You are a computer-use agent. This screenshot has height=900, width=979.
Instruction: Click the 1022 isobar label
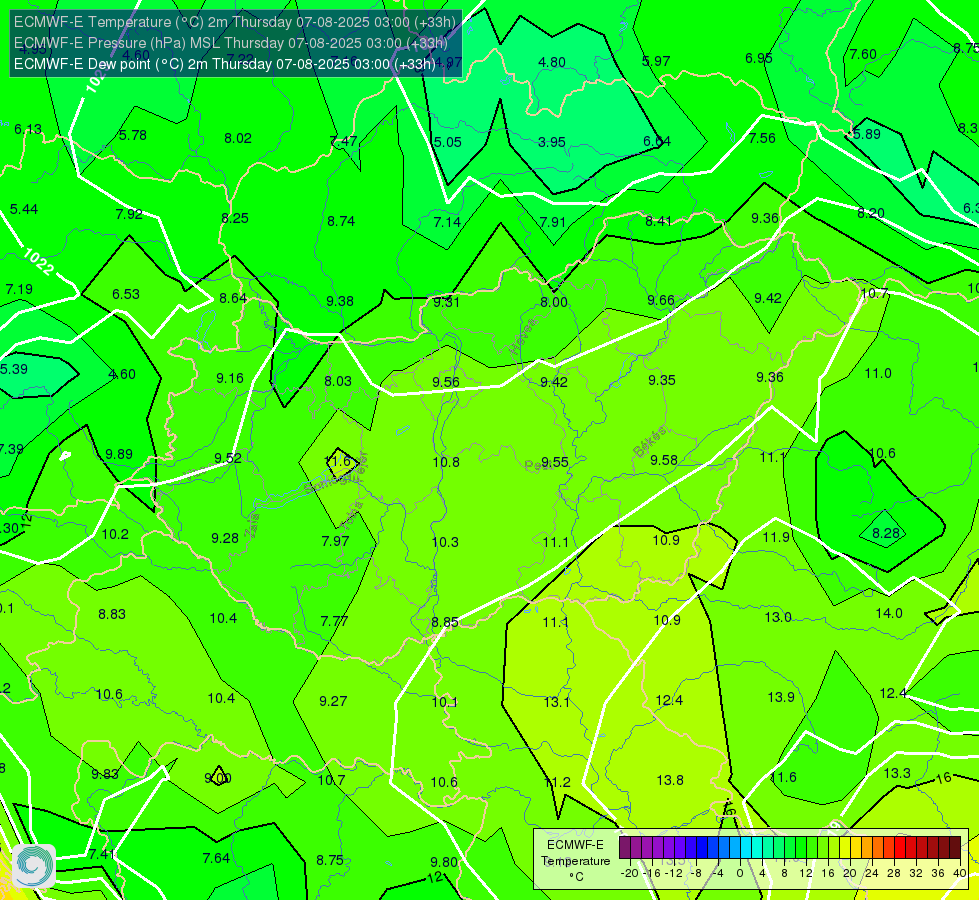click(x=37, y=262)
